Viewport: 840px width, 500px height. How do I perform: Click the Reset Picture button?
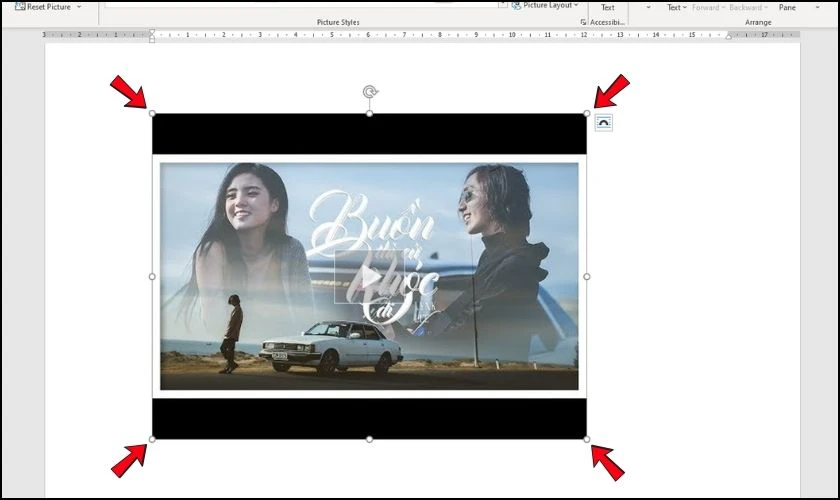[x=43, y=7]
